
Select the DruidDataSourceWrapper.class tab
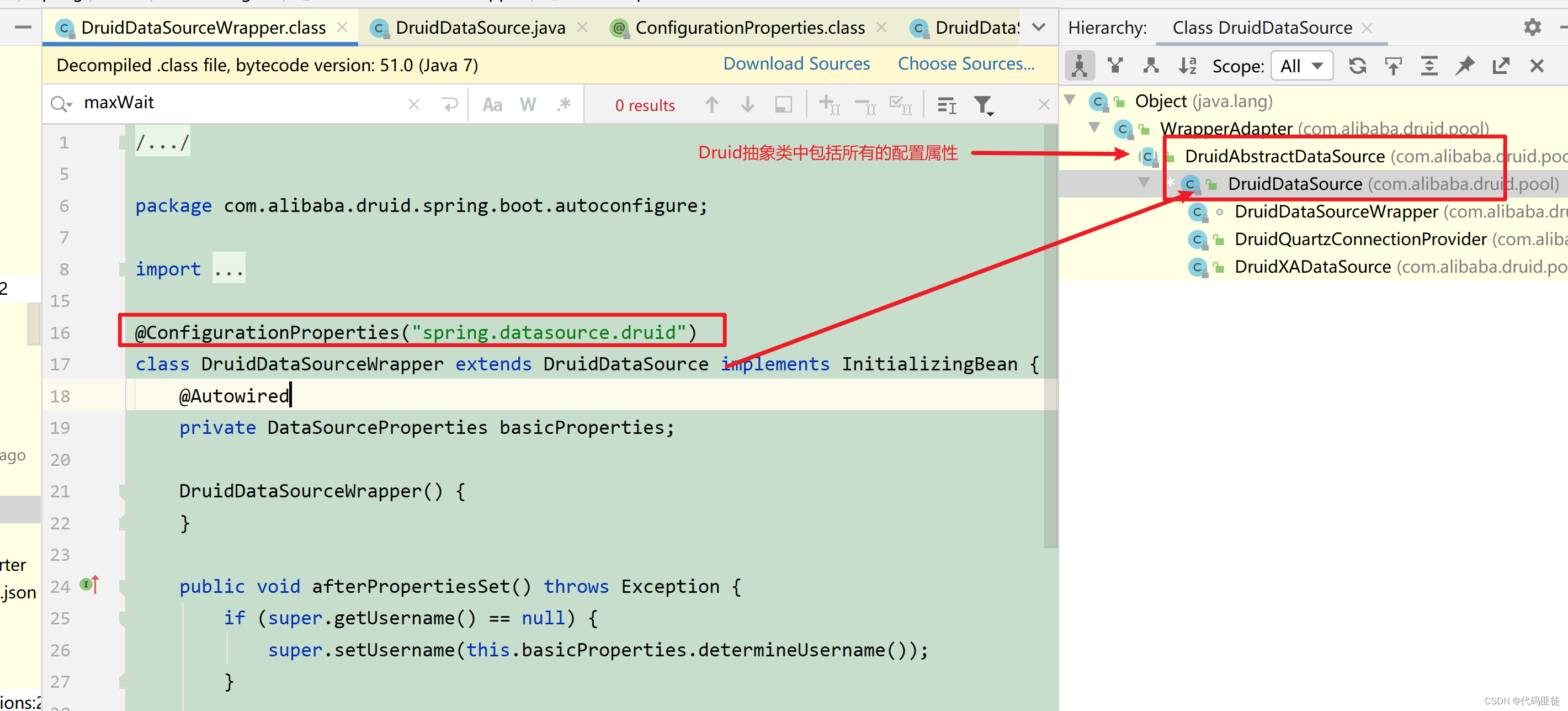[x=192, y=27]
